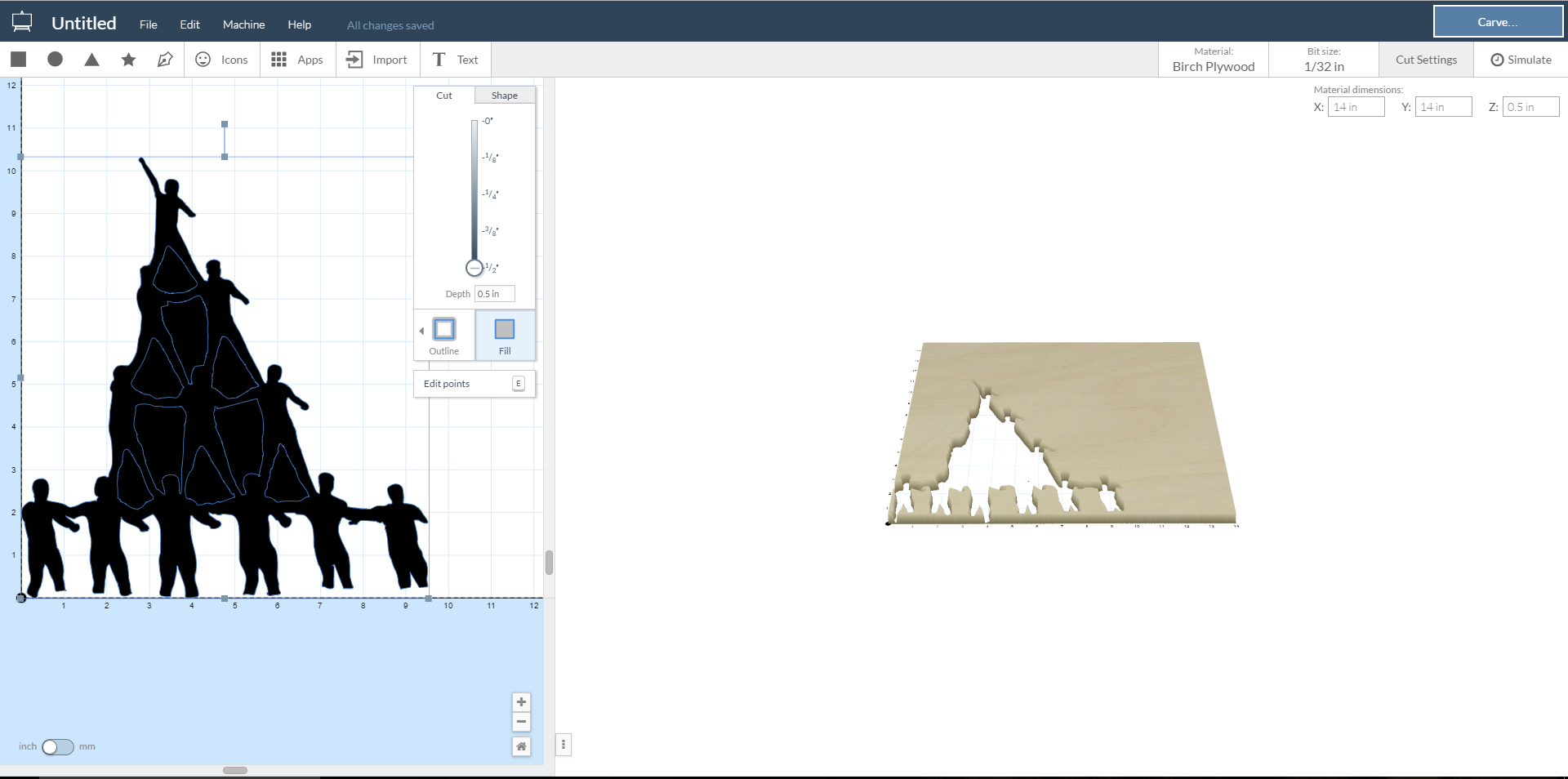Click the Edit points button

click(x=474, y=384)
